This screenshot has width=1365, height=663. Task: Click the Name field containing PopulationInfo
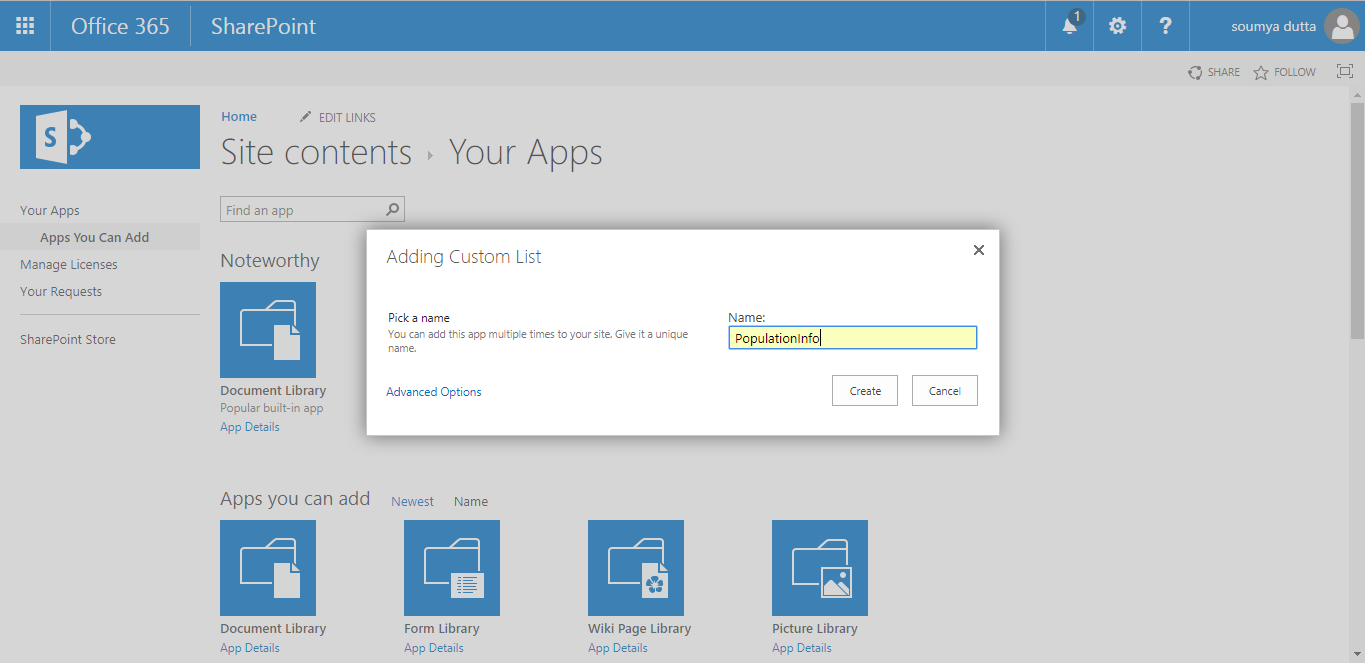pyautogui.click(x=852, y=337)
